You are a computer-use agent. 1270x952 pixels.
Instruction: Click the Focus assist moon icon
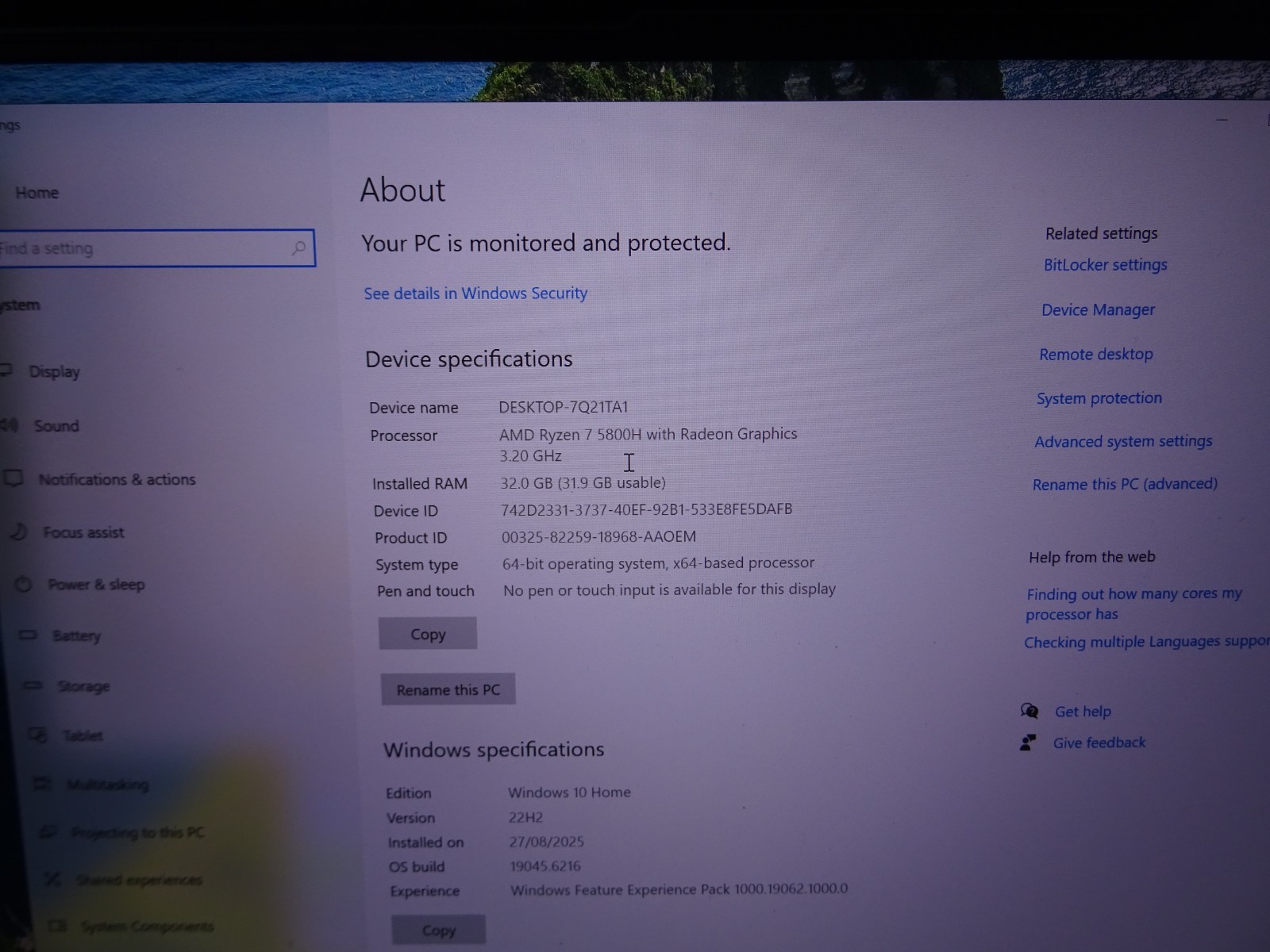pyautogui.click(x=19, y=532)
